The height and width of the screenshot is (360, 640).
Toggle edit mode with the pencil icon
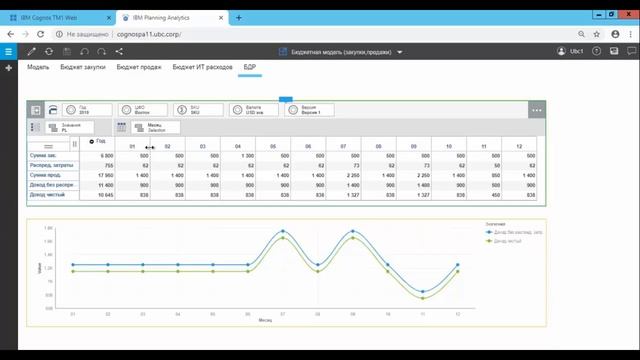(x=31, y=51)
